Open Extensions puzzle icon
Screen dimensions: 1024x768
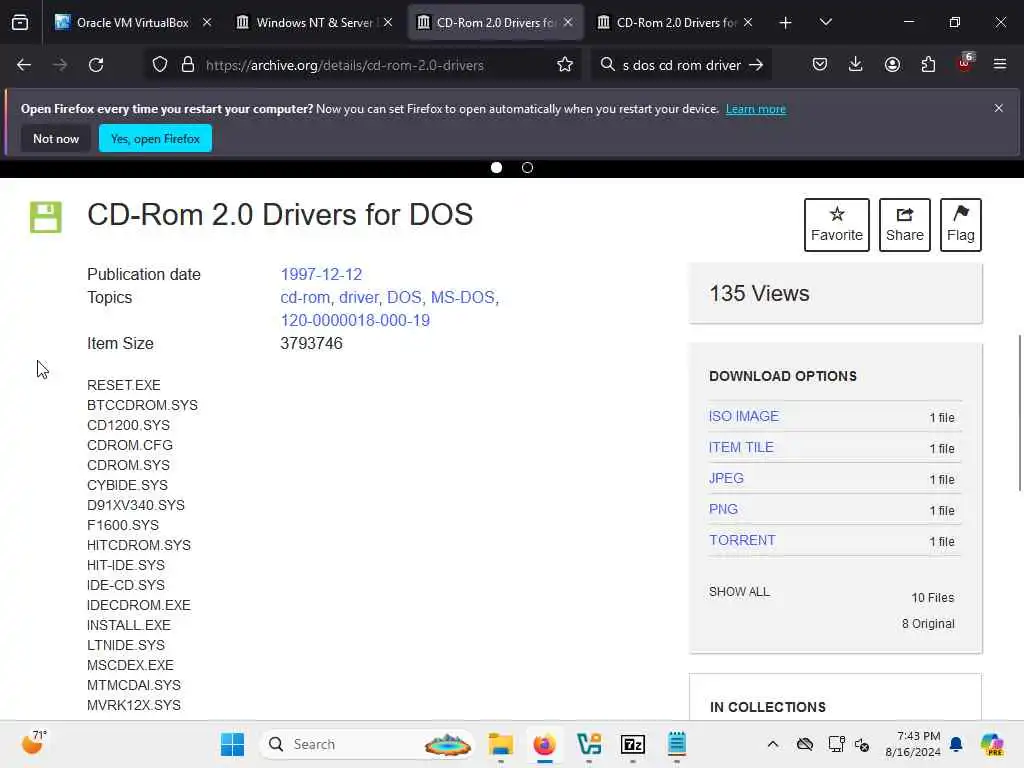pos(928,65)
